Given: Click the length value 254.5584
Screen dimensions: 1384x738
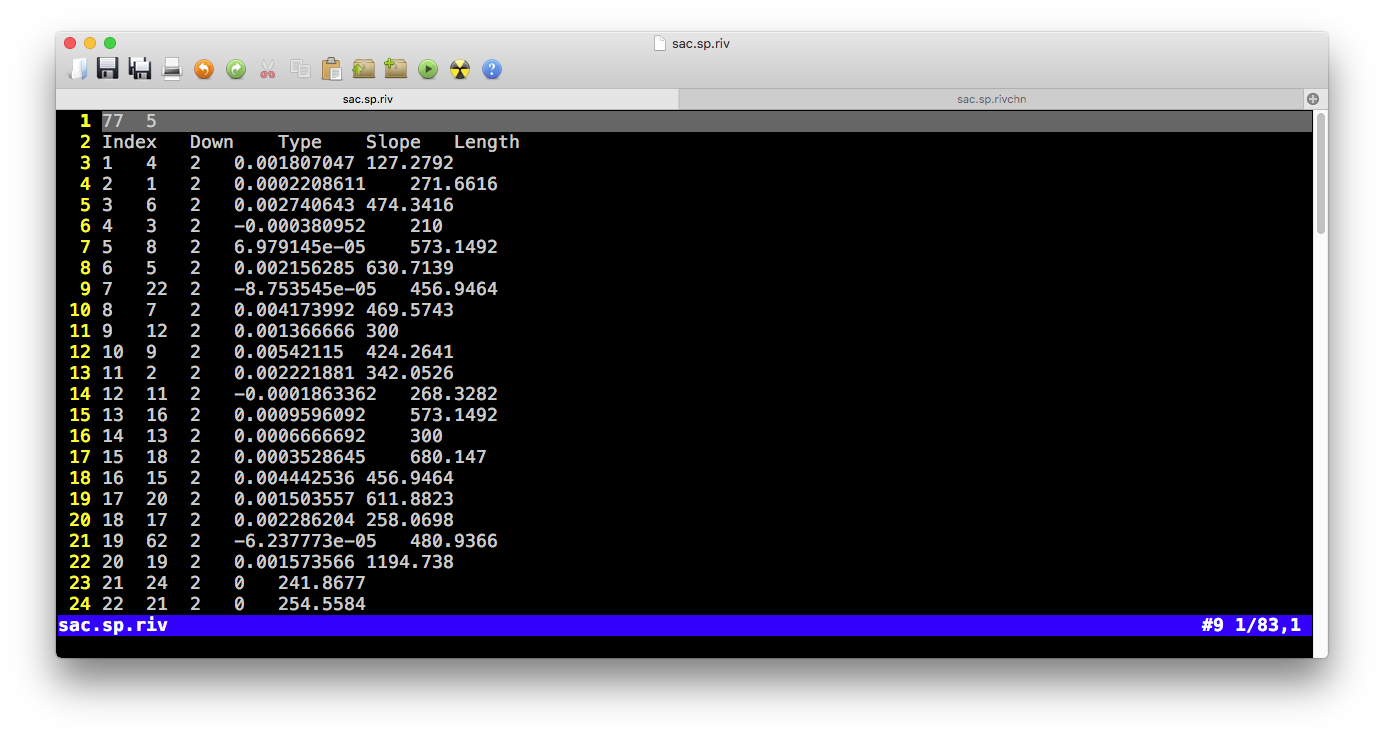Looking at the screenshot, I should pyautogui.click(x=322, y=604).
